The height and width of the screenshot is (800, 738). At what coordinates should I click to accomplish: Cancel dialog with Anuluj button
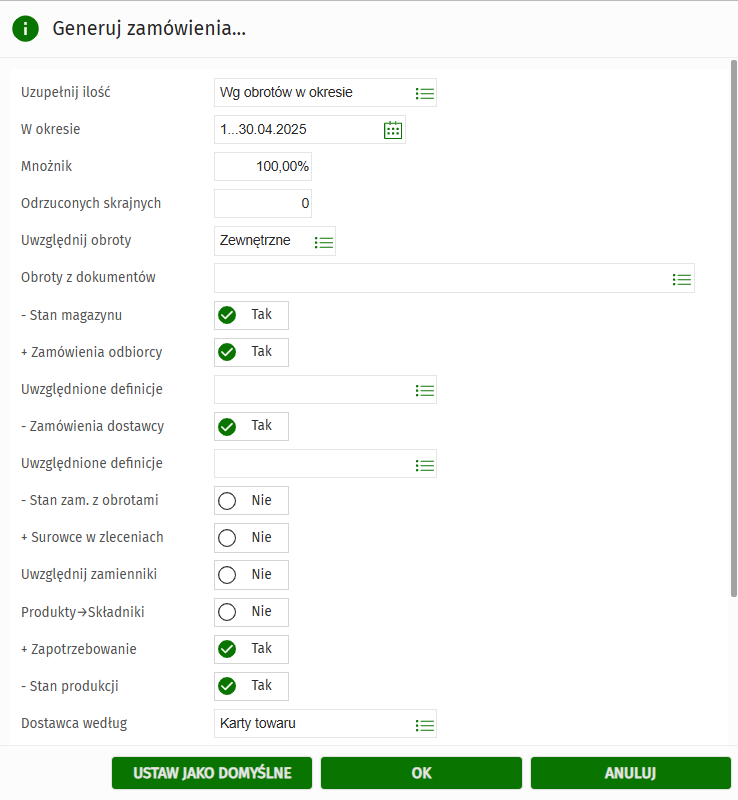(630, 773)
